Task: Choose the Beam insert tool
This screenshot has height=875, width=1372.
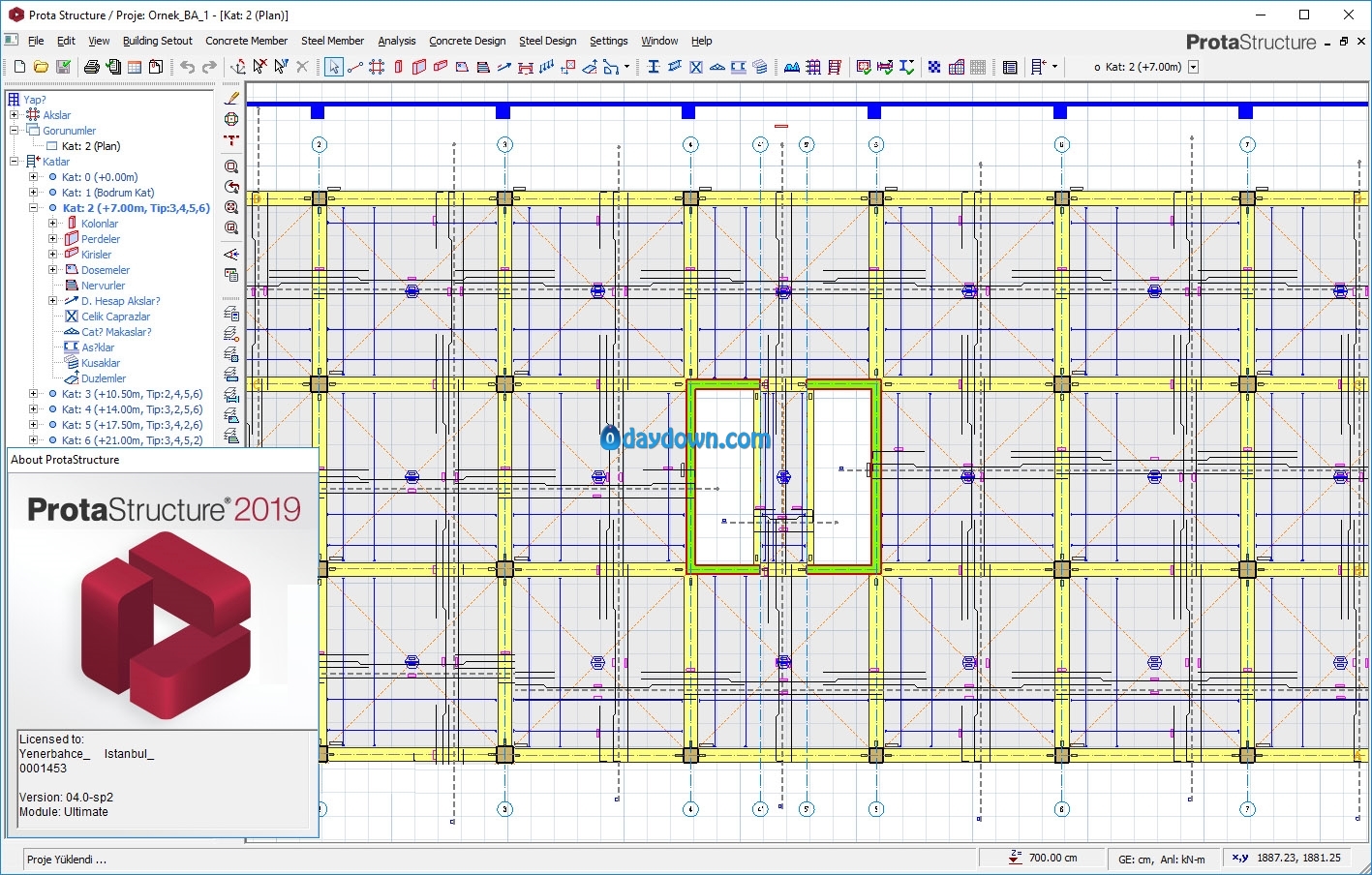Action: [x=441, y=67]
